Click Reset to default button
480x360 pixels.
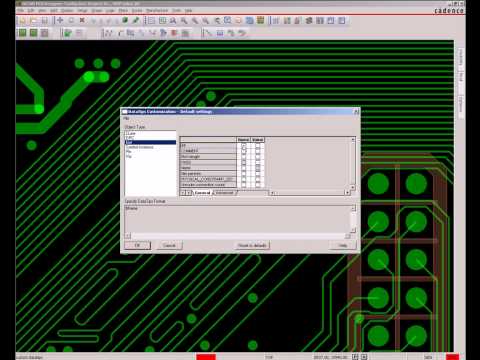point(252,245)
